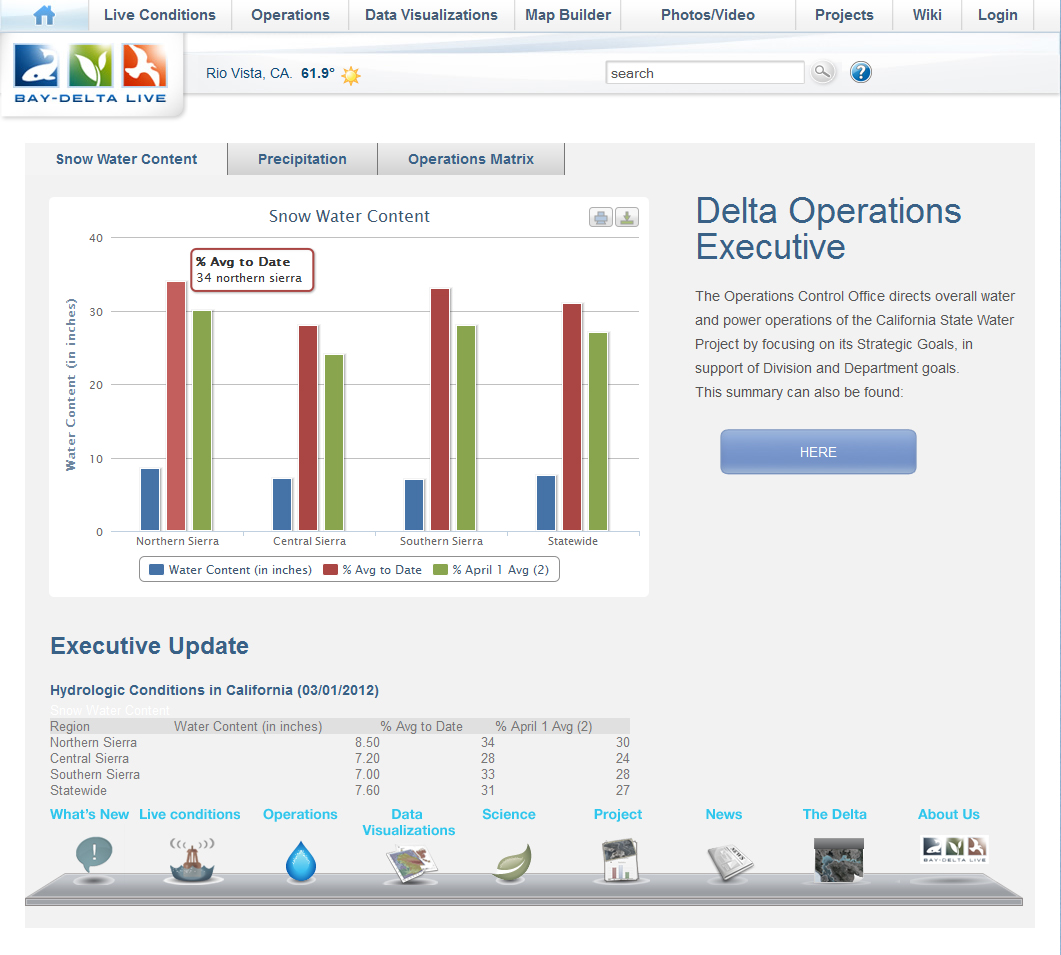This screenshot has height=955, width=1061.
Task: Open the blue help question mark icon
Action: click(861, 72)
